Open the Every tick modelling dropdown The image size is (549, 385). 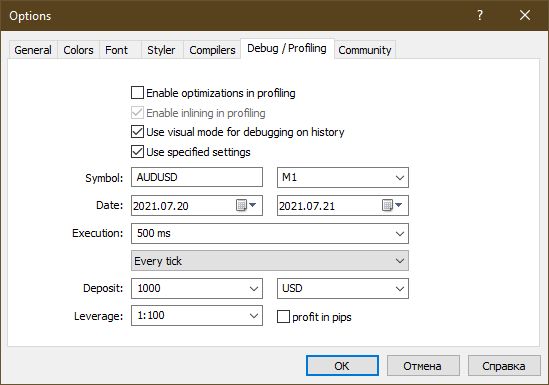[270, 261]
